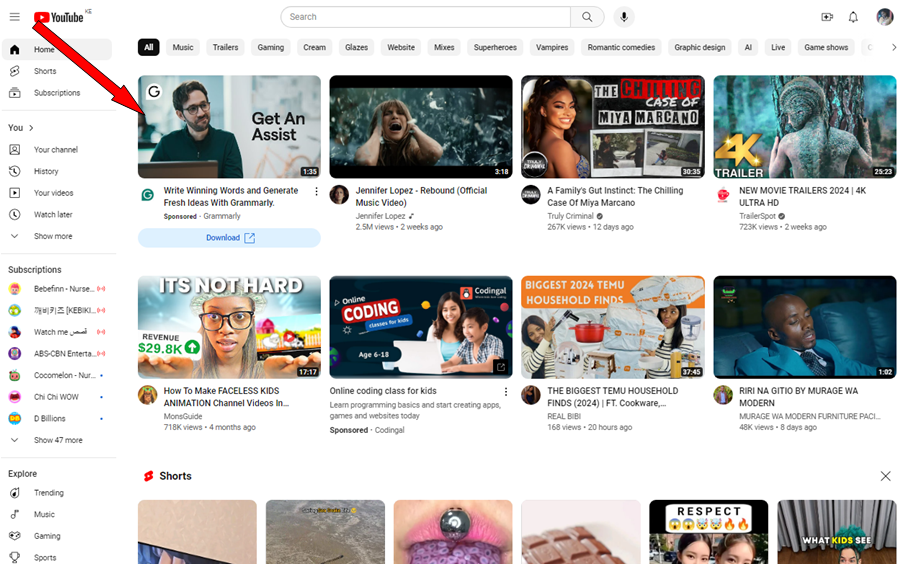Open the account profile avatar
The height and width of the screenshot is (565, 900).
(885, 17)
